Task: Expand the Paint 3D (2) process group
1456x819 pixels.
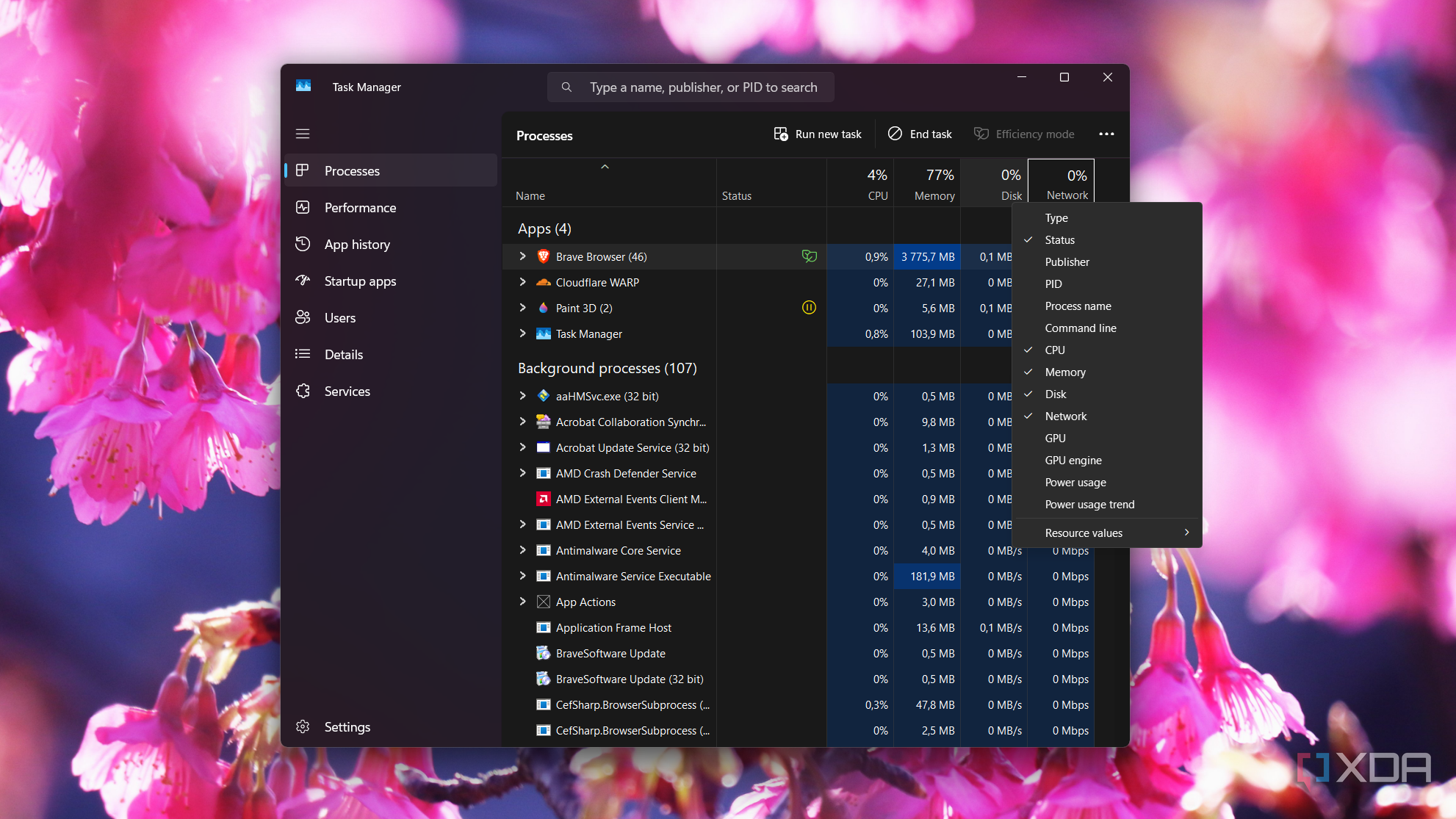Action: [x=522, y=308]
